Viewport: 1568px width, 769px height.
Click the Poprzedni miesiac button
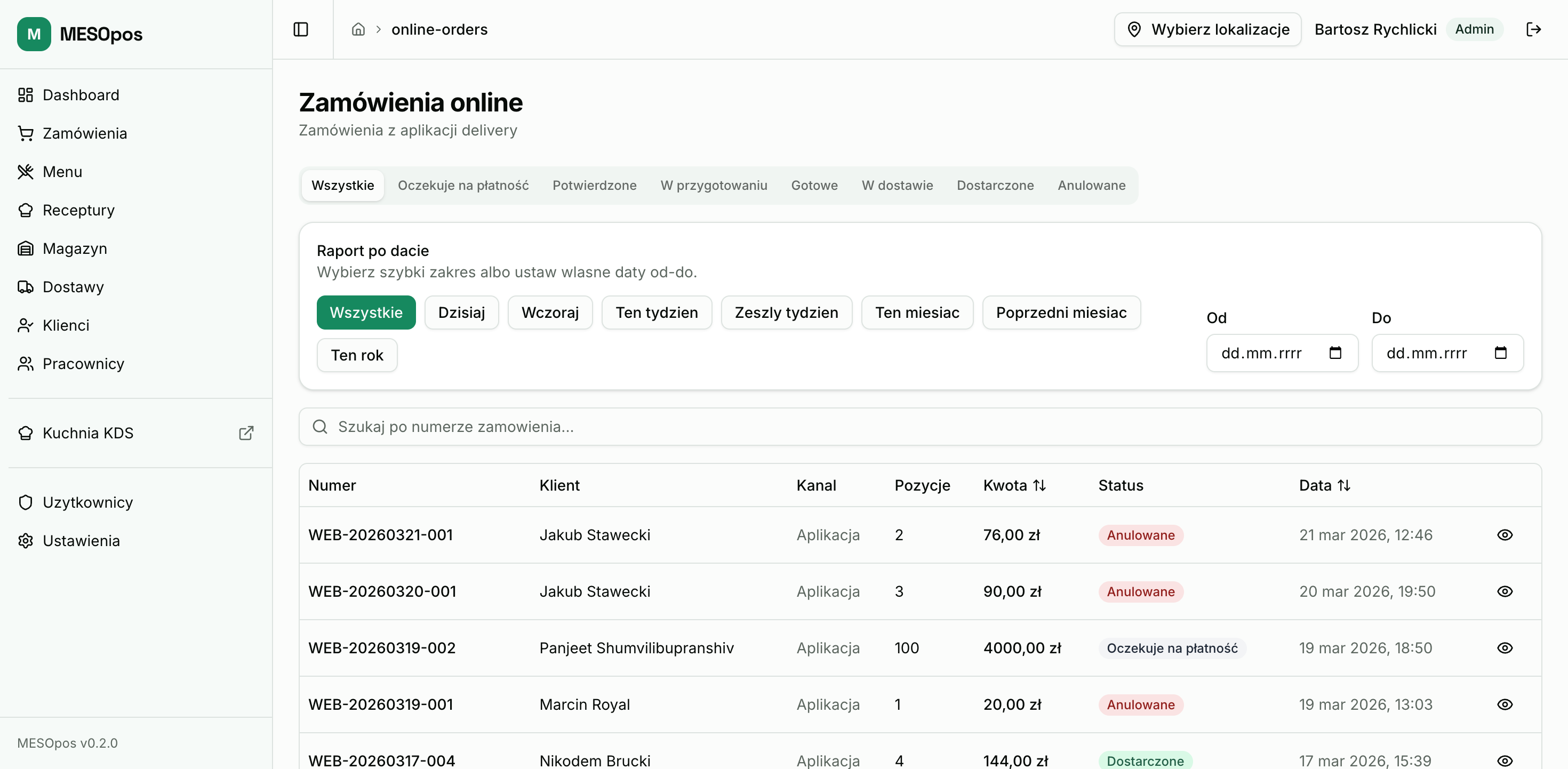1061,313
